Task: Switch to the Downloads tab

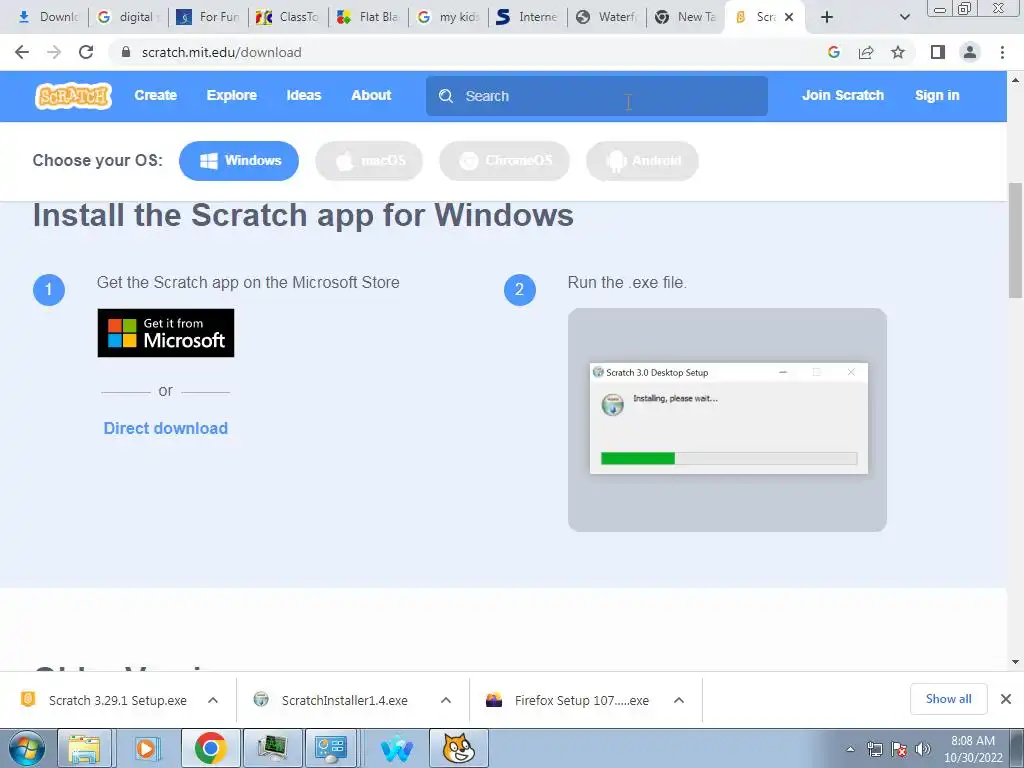Action: pos(48,17)
